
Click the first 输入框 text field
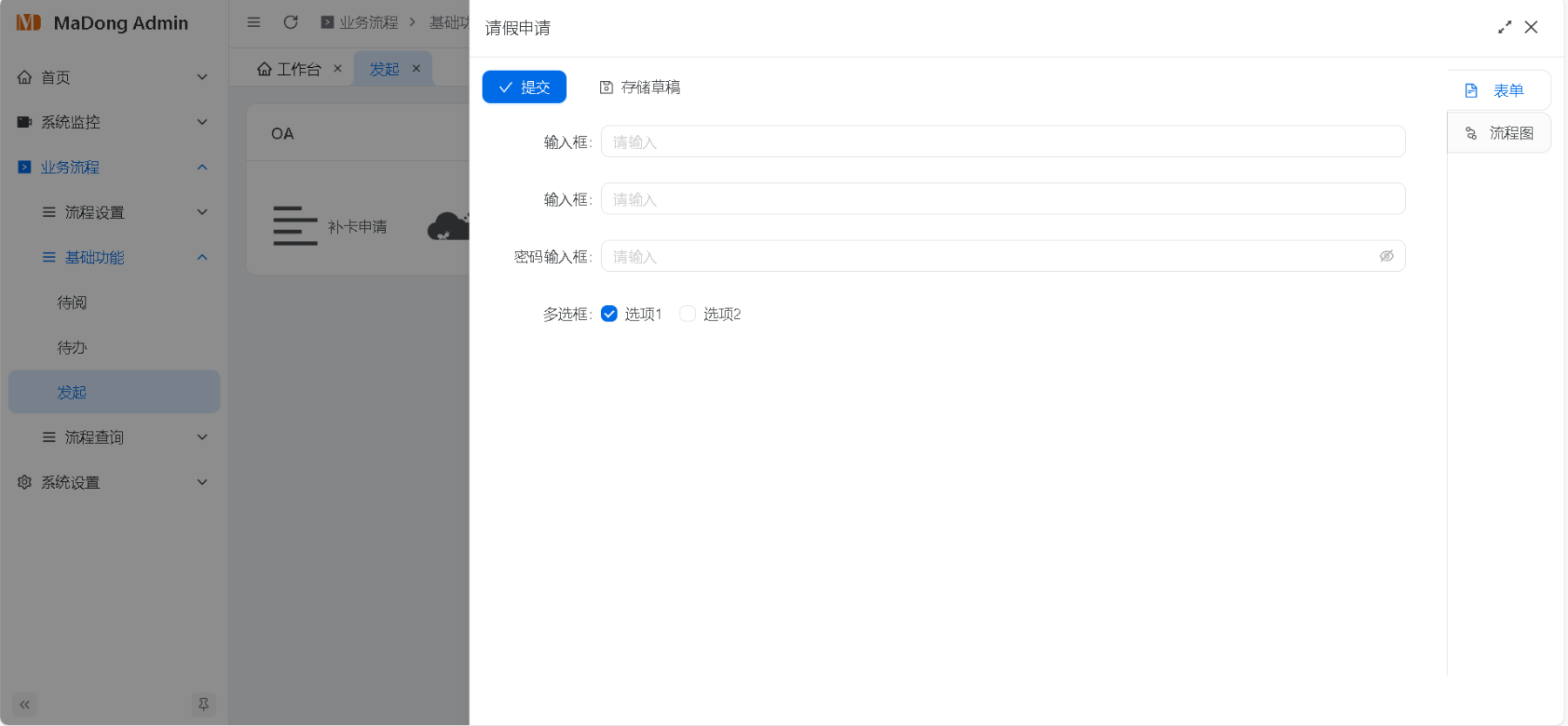(1002, 142)
